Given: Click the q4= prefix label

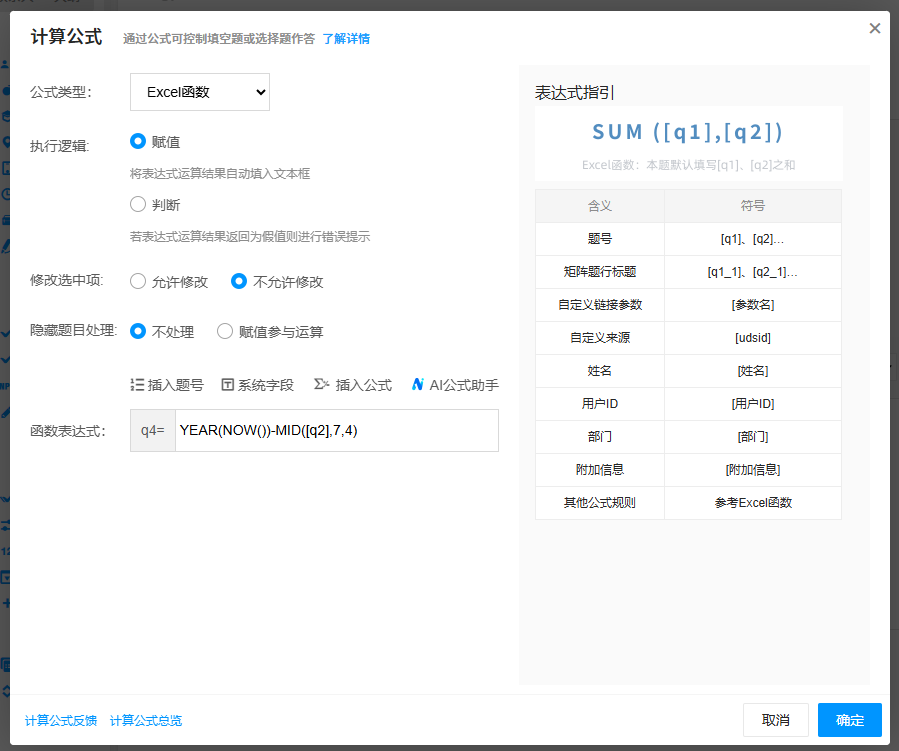Looking at the screenshot, I should pyautogui.click(x=153, y=431).
